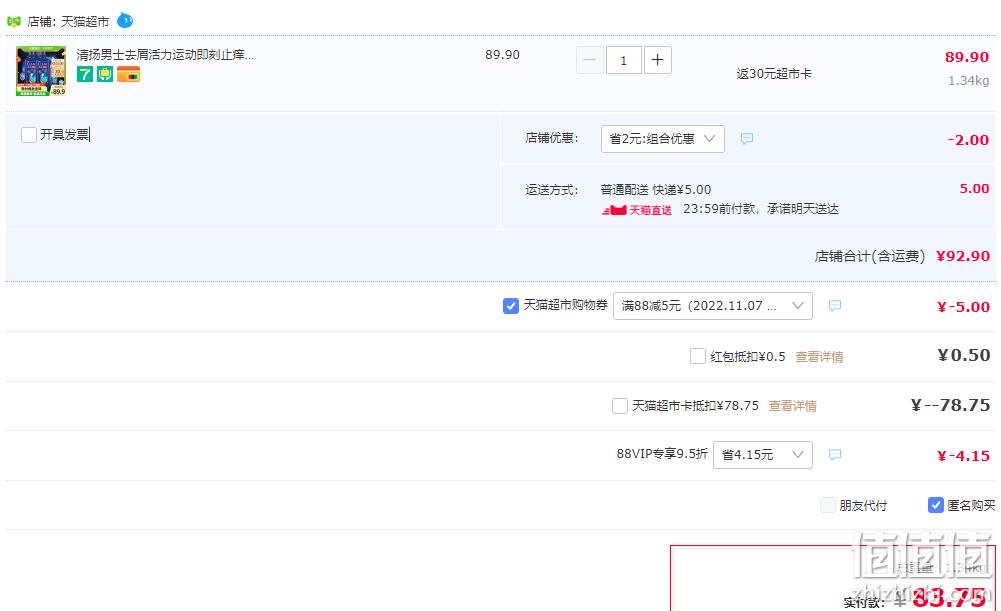
Task: Tick the 朋友代付 checkbox
Action: (828, 505)
